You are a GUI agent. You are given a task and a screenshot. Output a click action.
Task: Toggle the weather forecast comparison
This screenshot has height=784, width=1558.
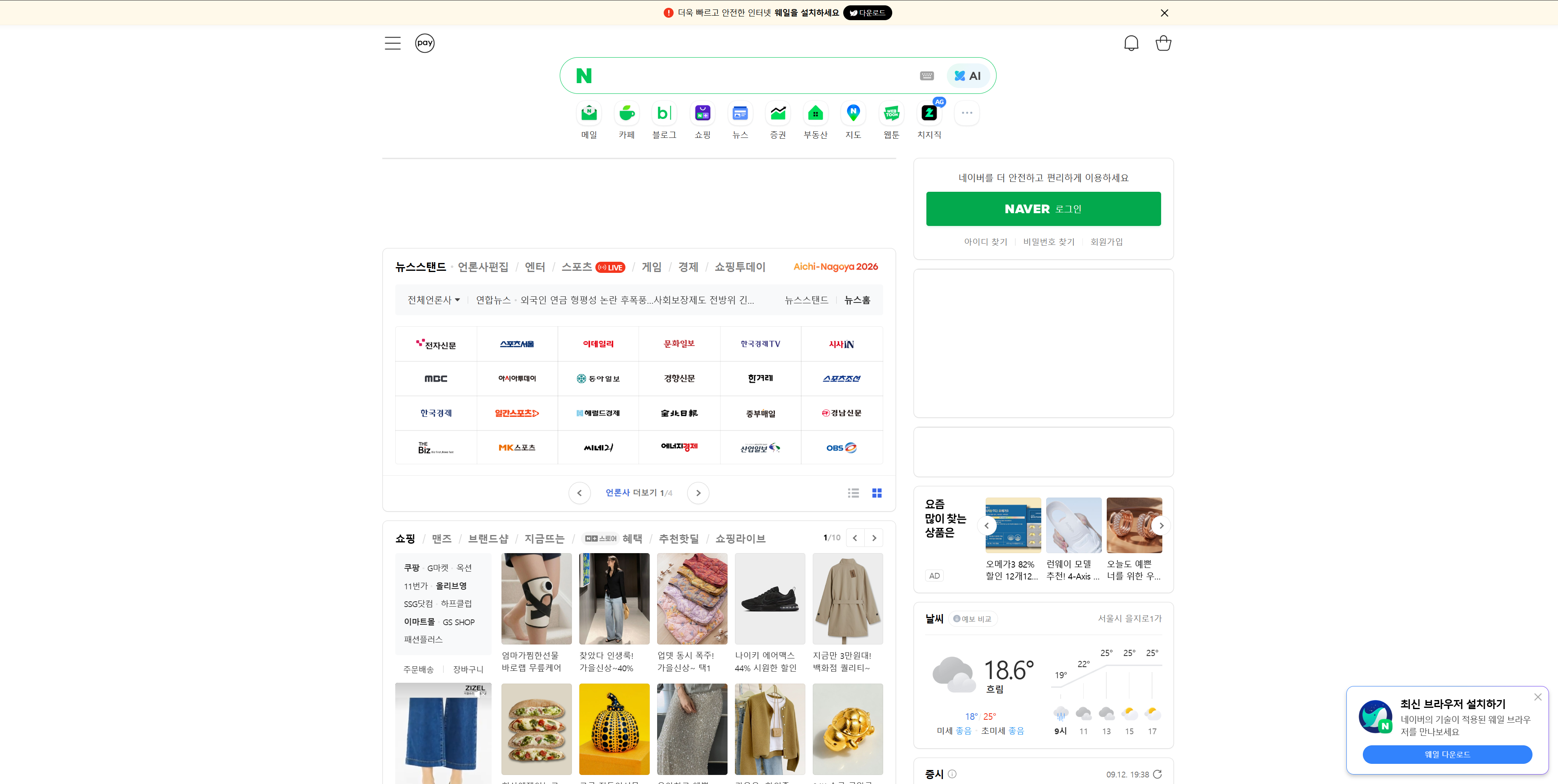(x=973, y=619)
